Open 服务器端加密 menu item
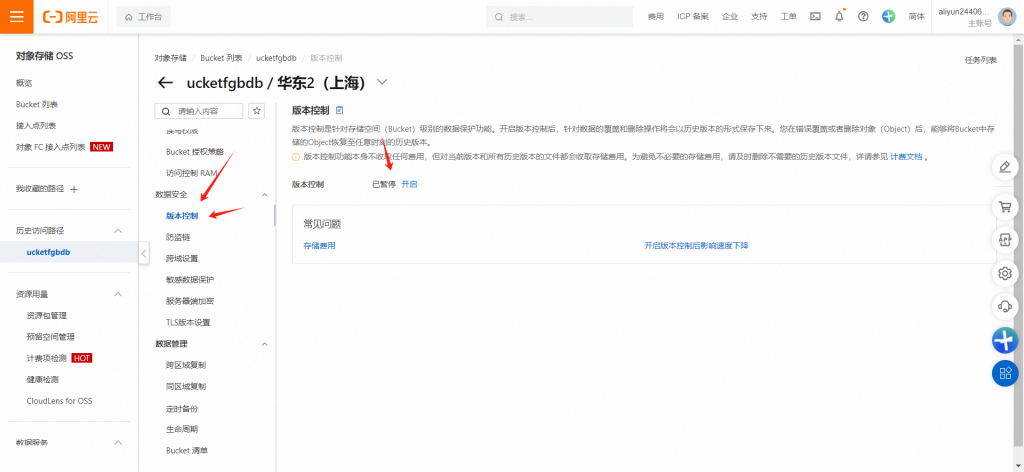The height and width of the screenshot is (472, 1024). click(x=190, y=301)
